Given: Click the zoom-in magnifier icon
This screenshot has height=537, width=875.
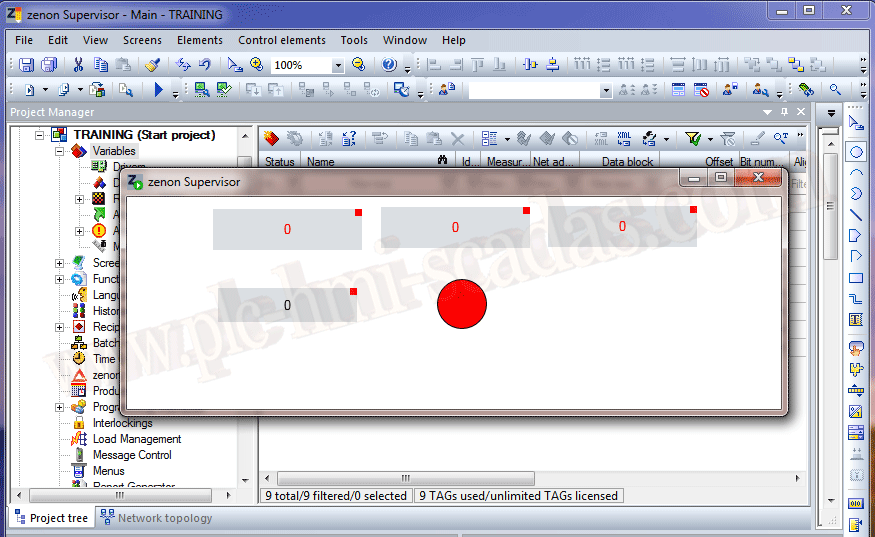Looking at the screenshot, I should coord(257,65).
